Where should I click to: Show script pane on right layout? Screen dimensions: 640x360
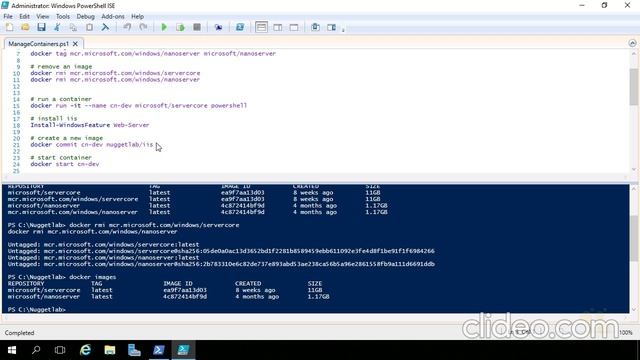tap(278, 27)
